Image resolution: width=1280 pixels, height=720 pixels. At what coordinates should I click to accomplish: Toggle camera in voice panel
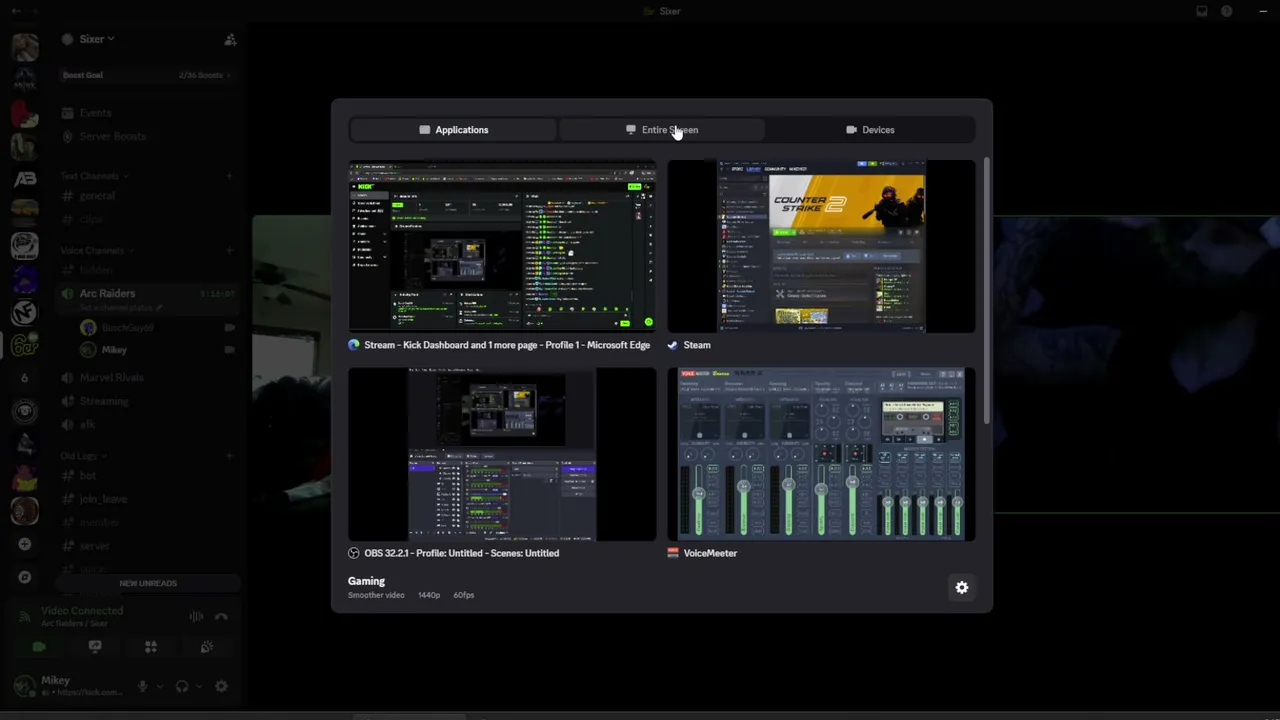pyautogui.click(x=39, y=647)
